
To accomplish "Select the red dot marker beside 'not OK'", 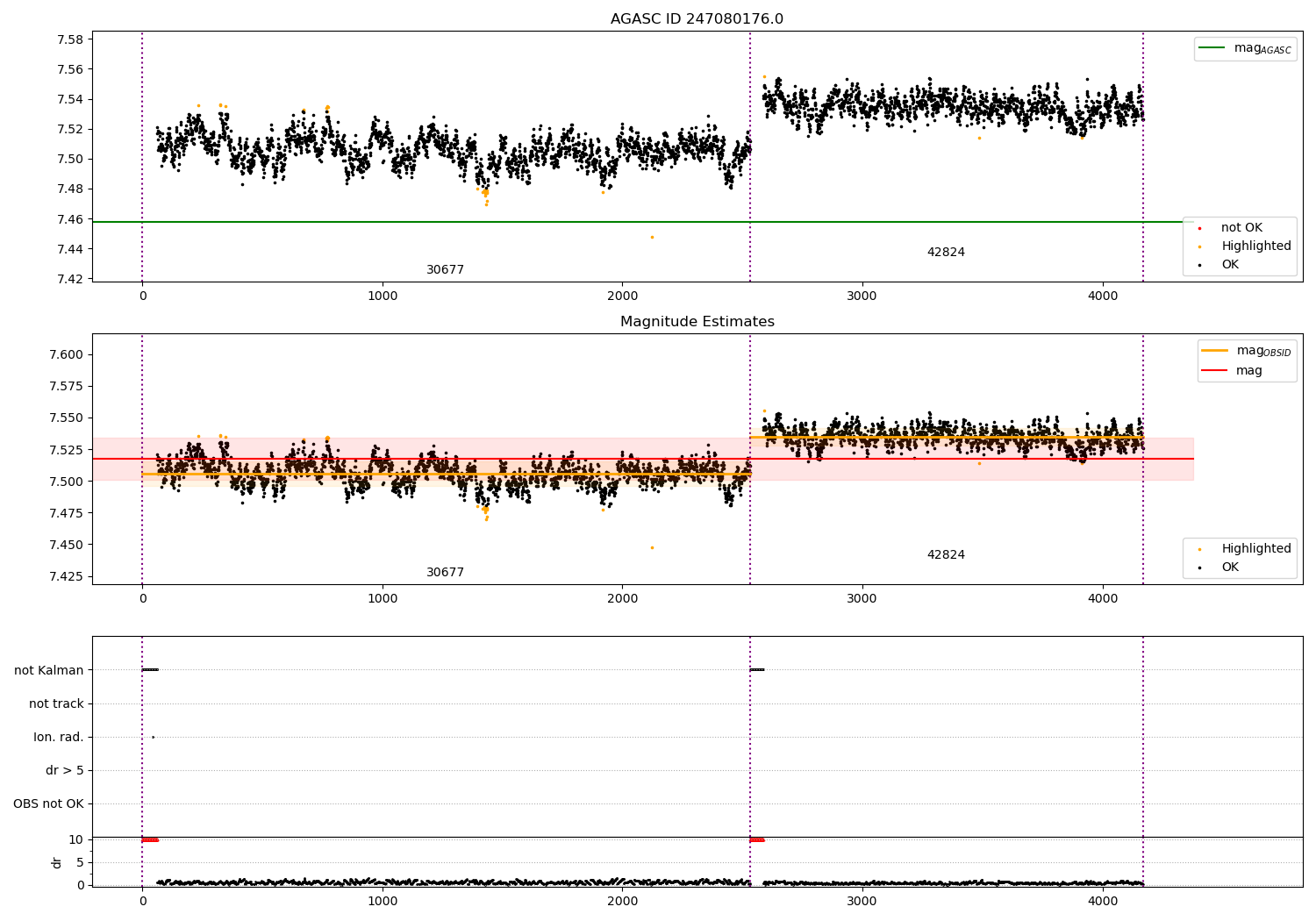I will pyautogui.click(x=1199, y=228).
